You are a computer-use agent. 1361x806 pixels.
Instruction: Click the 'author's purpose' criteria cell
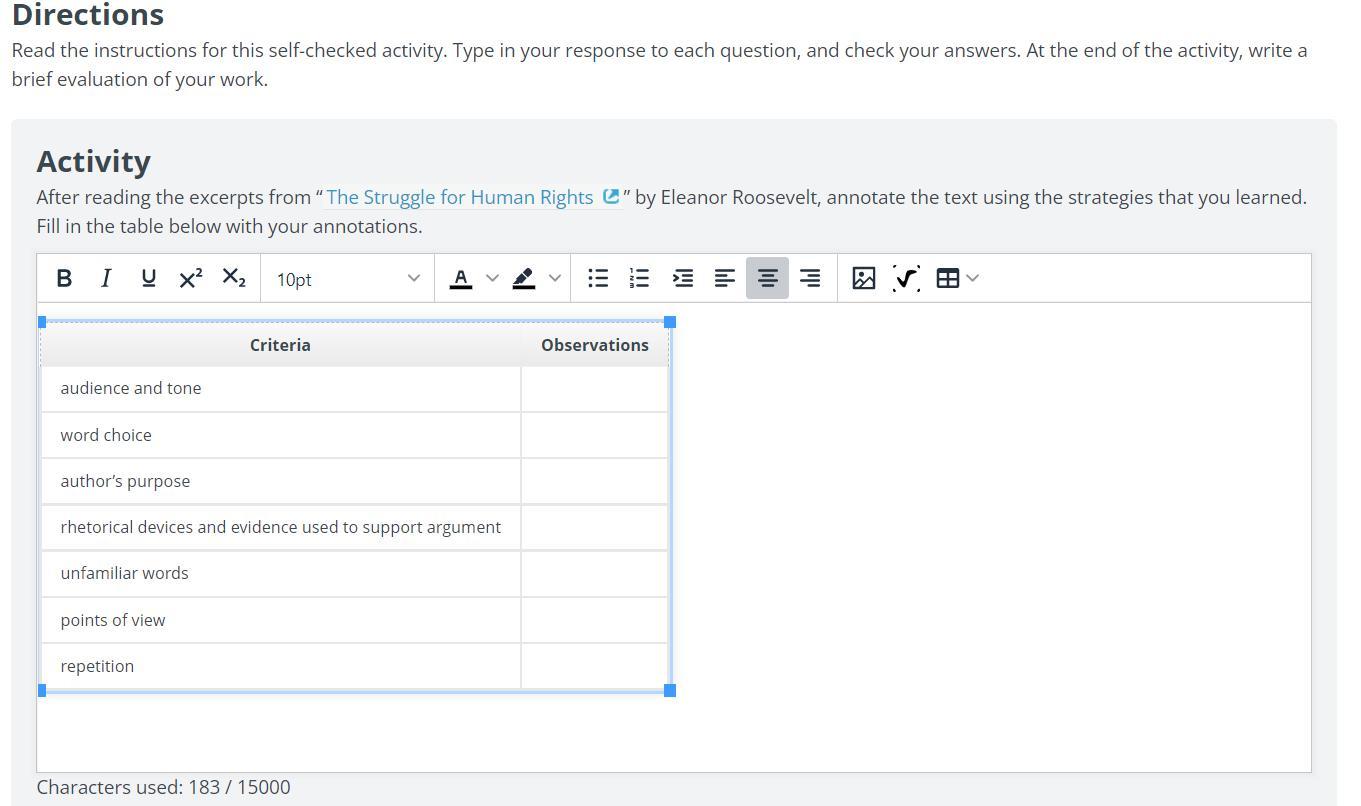pos(281,481)
